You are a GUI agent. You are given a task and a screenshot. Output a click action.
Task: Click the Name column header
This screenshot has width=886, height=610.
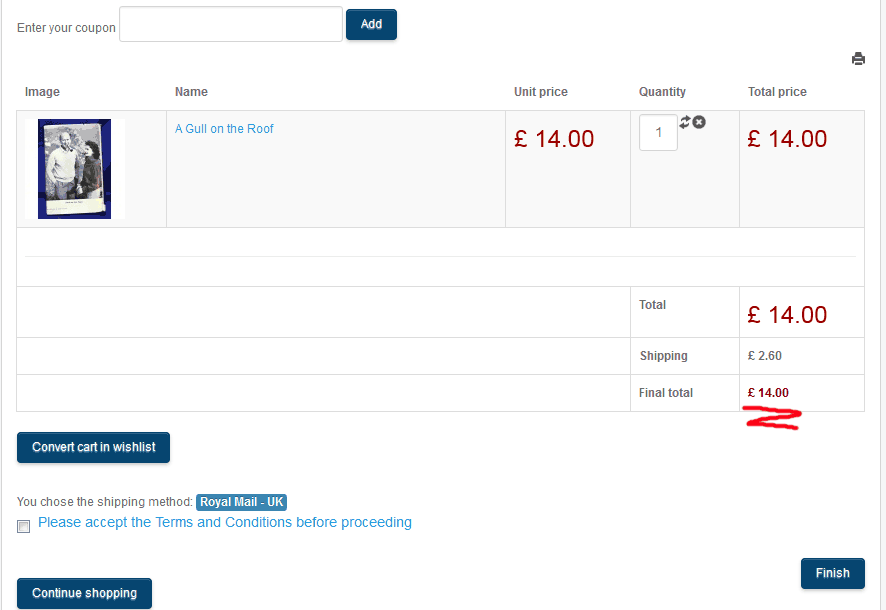coord(191,92)
